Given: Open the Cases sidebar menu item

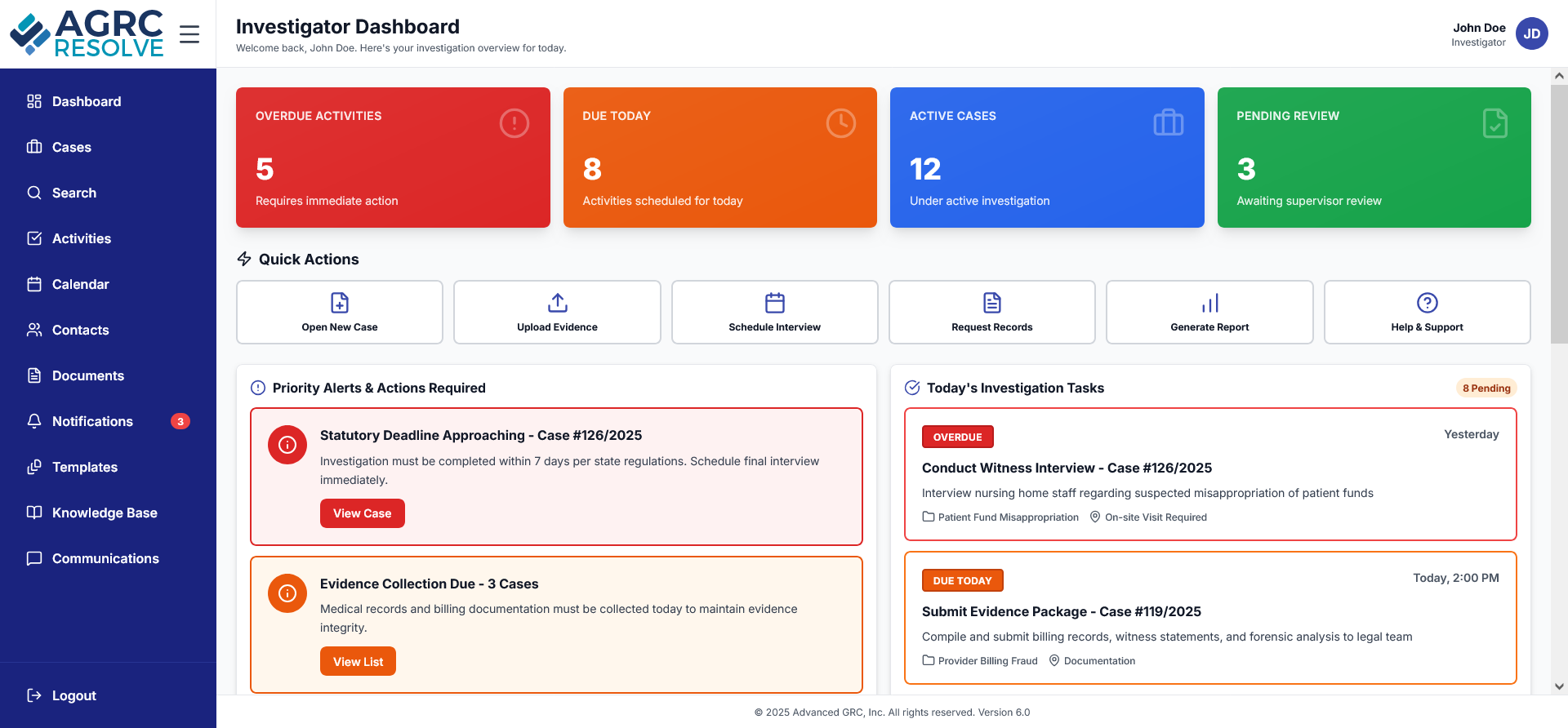Looking at the screenshot, I should tap(72, 147).
